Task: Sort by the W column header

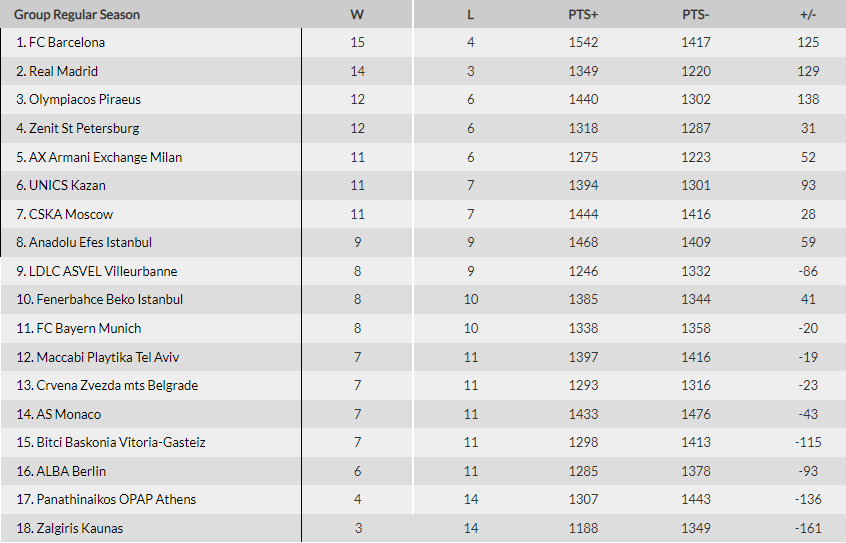Action: point(357,15)
